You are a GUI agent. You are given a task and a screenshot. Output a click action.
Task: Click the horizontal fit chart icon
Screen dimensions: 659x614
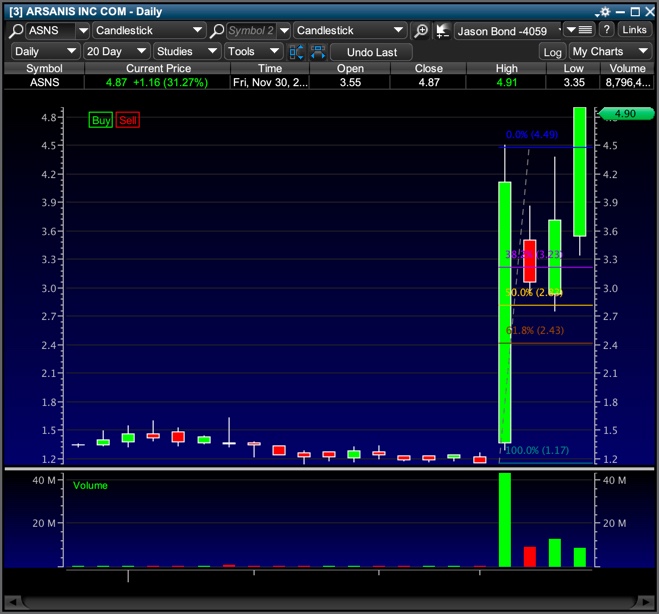tap(318, 52)
